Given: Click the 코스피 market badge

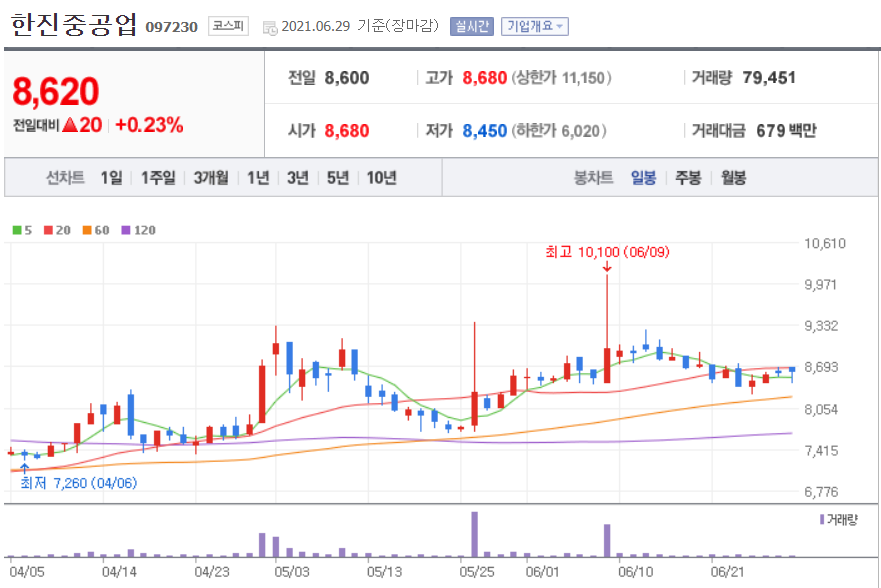Looking at the screenshot, I should click(228, 26).
